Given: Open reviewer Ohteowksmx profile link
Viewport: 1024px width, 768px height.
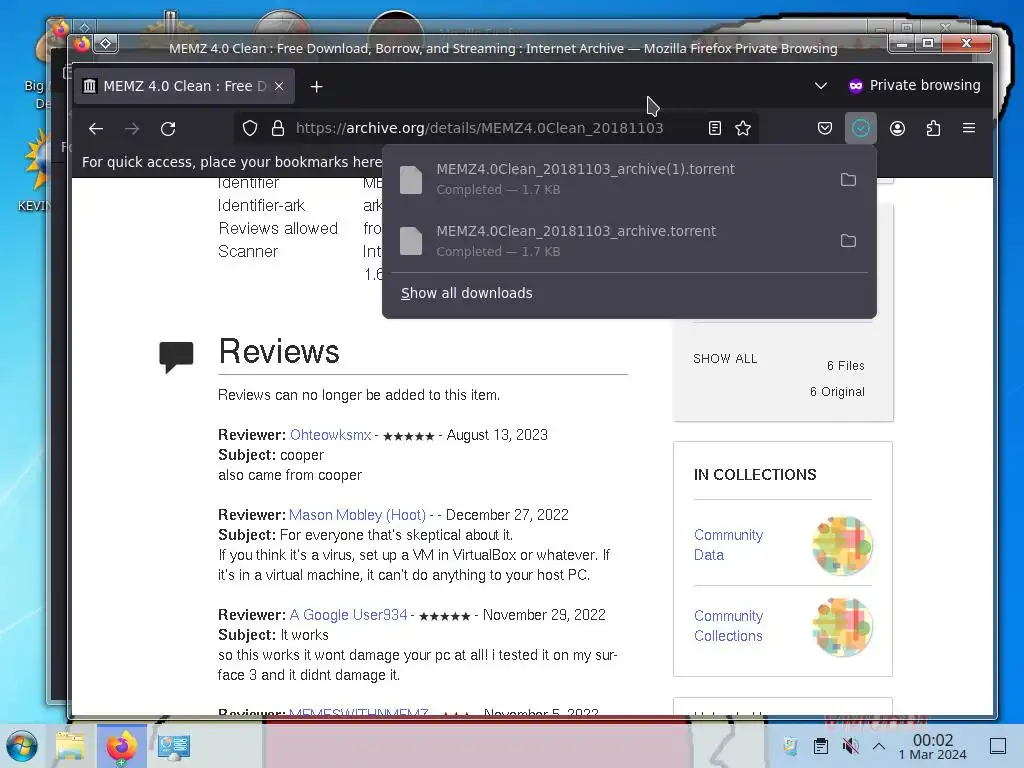Looking at the screenshot, I should (330, 435).
